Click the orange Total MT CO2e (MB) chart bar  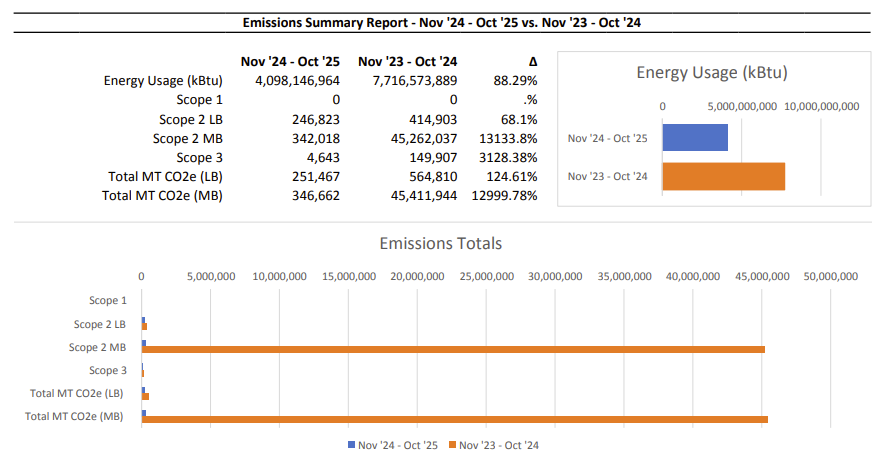click(456, 419)
